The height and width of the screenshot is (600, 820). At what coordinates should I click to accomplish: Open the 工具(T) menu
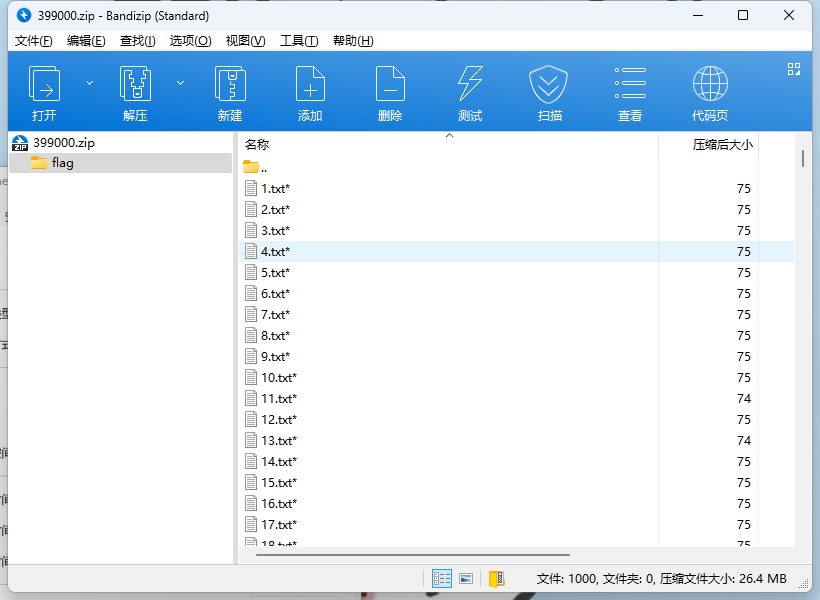pos(299,41)
